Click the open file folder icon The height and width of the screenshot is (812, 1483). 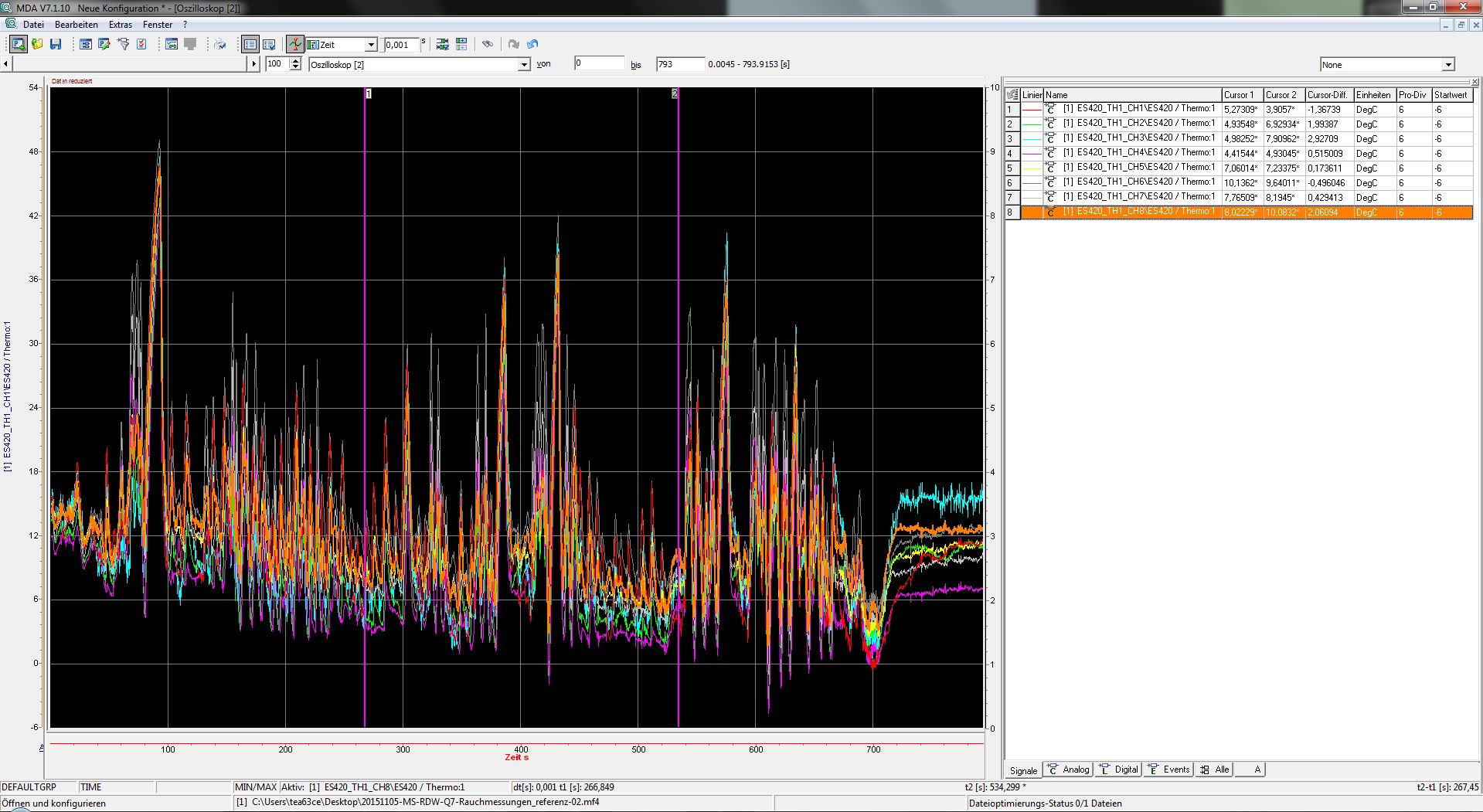click(x=37, y=45)
